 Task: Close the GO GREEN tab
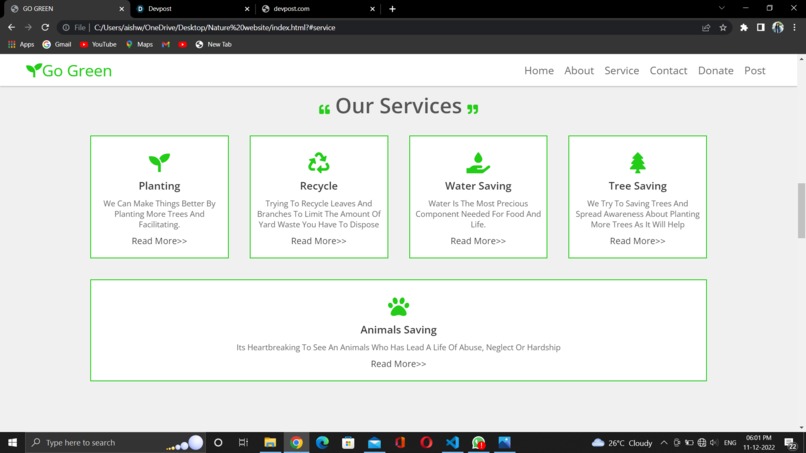click(x=121, y=9)
